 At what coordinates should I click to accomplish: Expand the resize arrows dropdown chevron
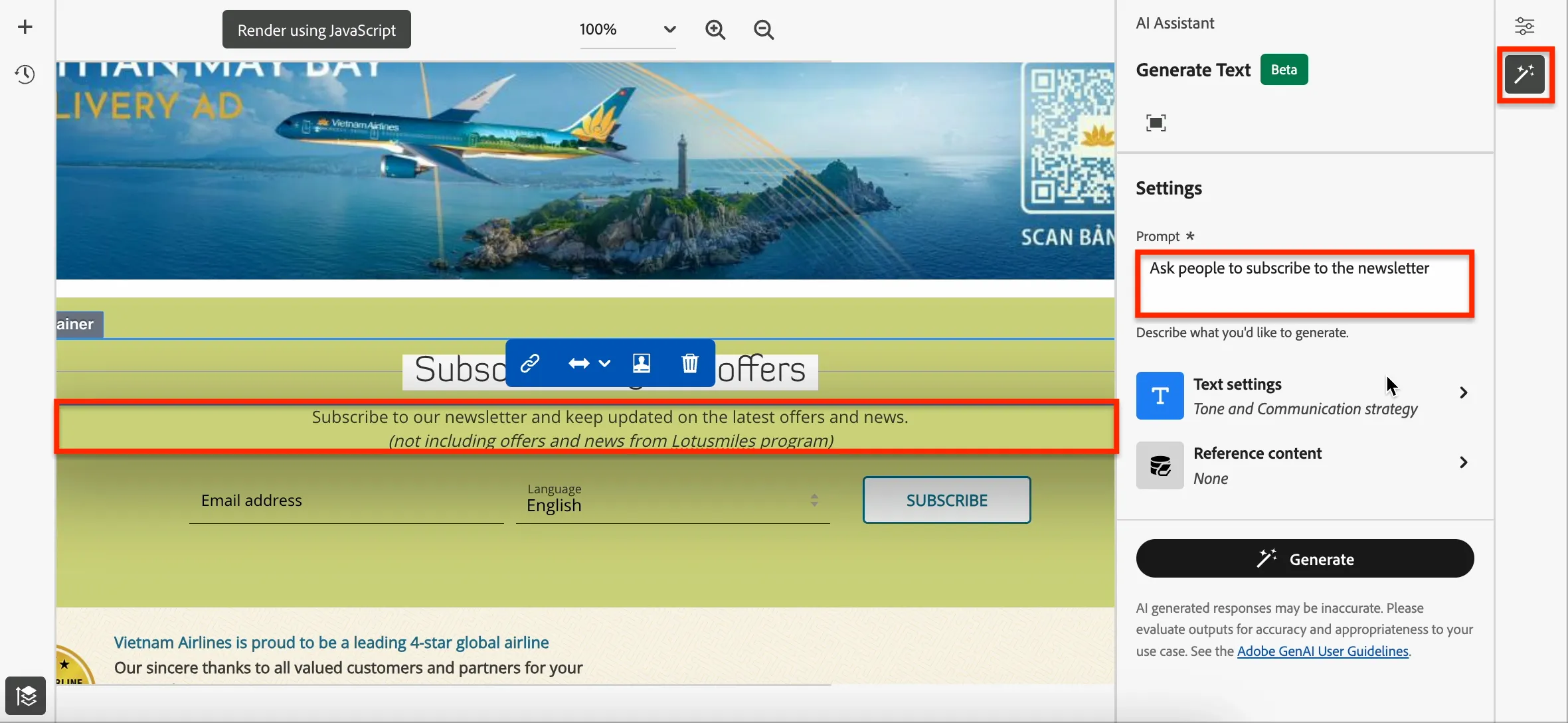[x=604, y=363]
